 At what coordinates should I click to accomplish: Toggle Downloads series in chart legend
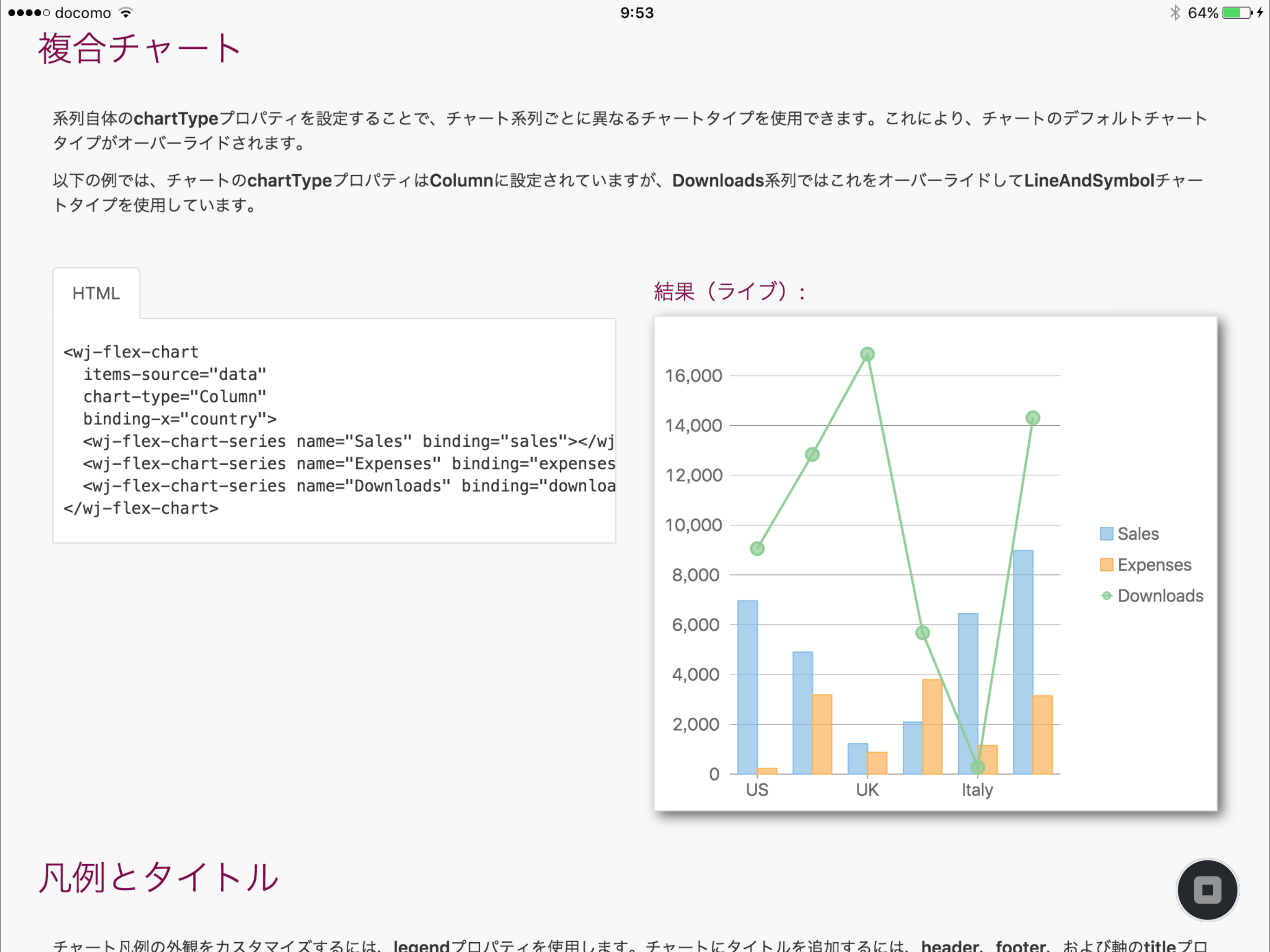tap(1160, 595)
